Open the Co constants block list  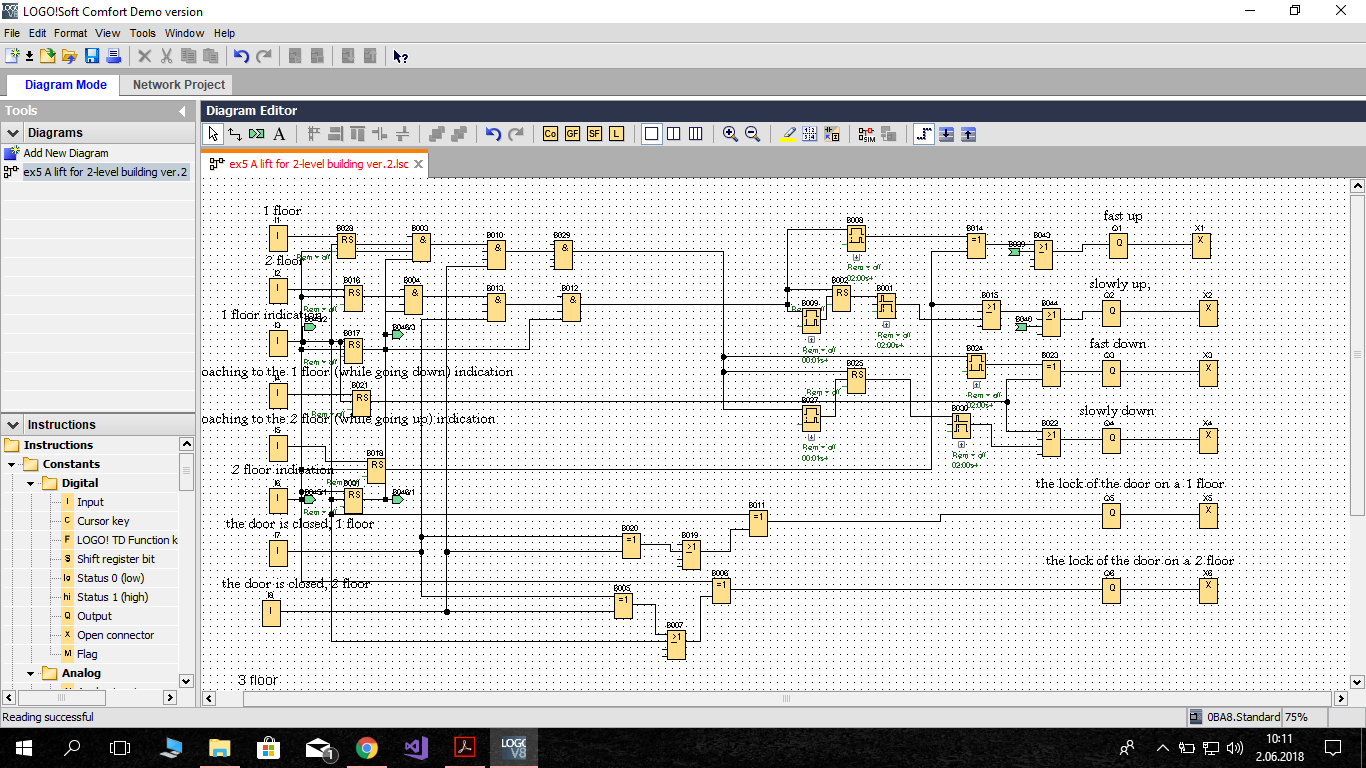tap(550, 133)
